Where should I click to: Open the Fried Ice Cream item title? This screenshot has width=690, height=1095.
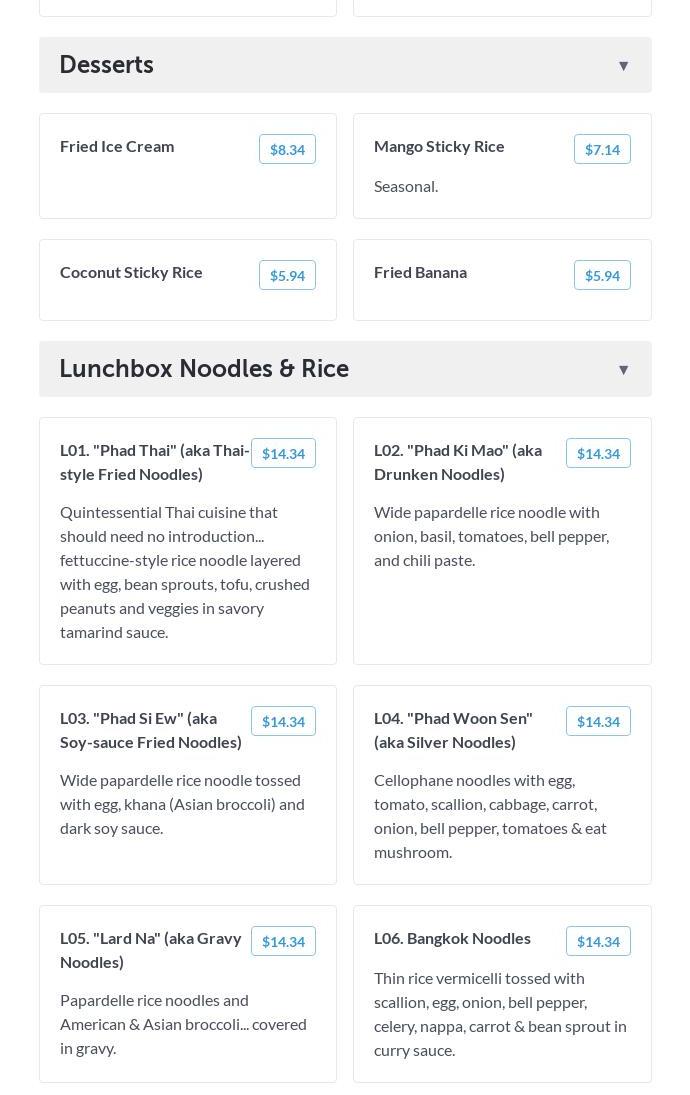(x=117, y=146)
